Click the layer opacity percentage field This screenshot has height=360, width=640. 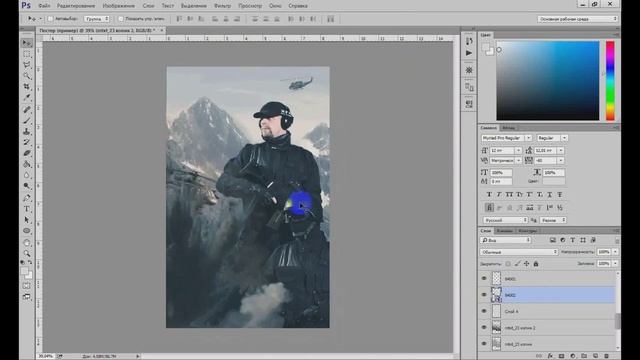(x=603, y=252)
